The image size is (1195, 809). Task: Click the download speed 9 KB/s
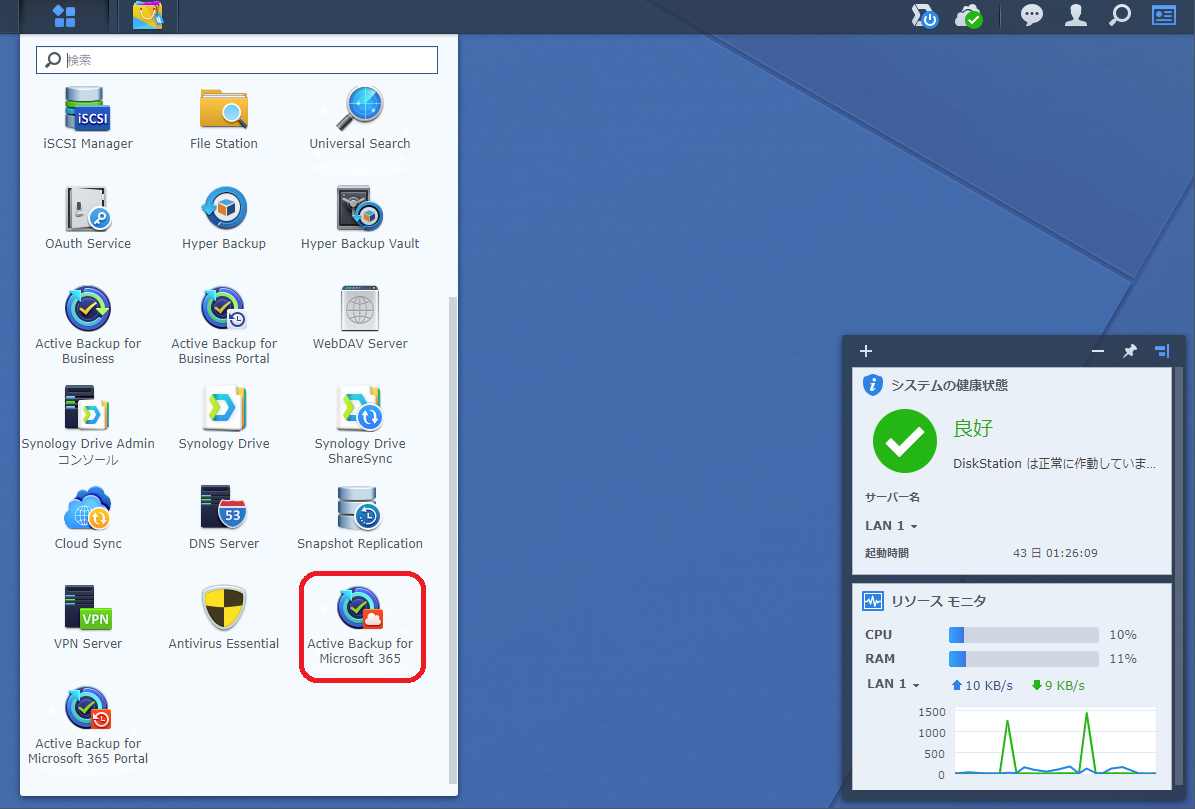pos(1058,686)
